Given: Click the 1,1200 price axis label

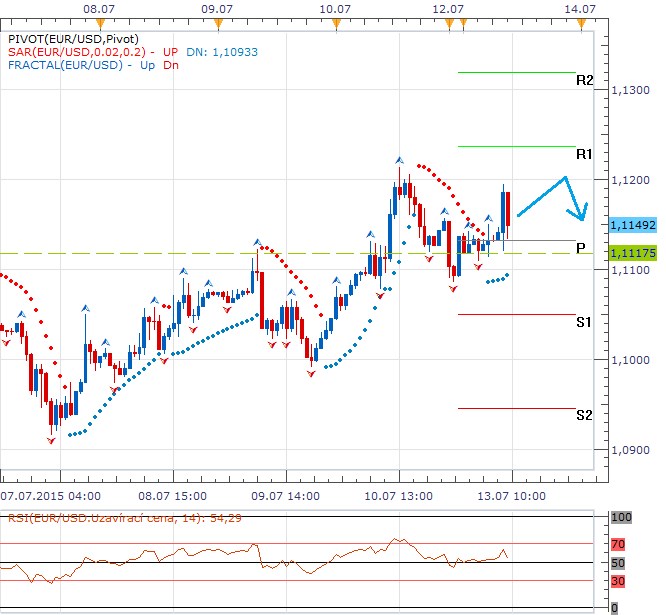Looking at the screenshot, I should pyautogui.click(x=630, y=180).
